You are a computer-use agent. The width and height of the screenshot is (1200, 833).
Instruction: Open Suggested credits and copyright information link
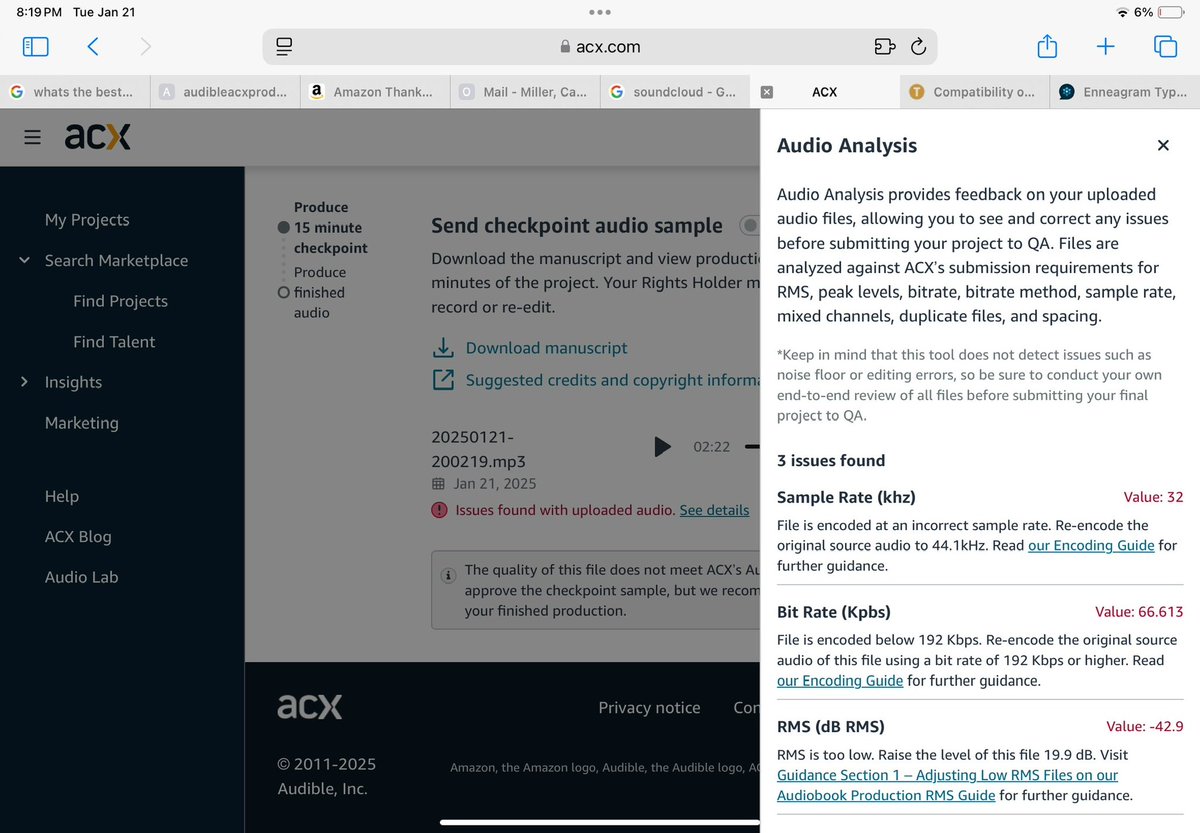tap(612, 380)
